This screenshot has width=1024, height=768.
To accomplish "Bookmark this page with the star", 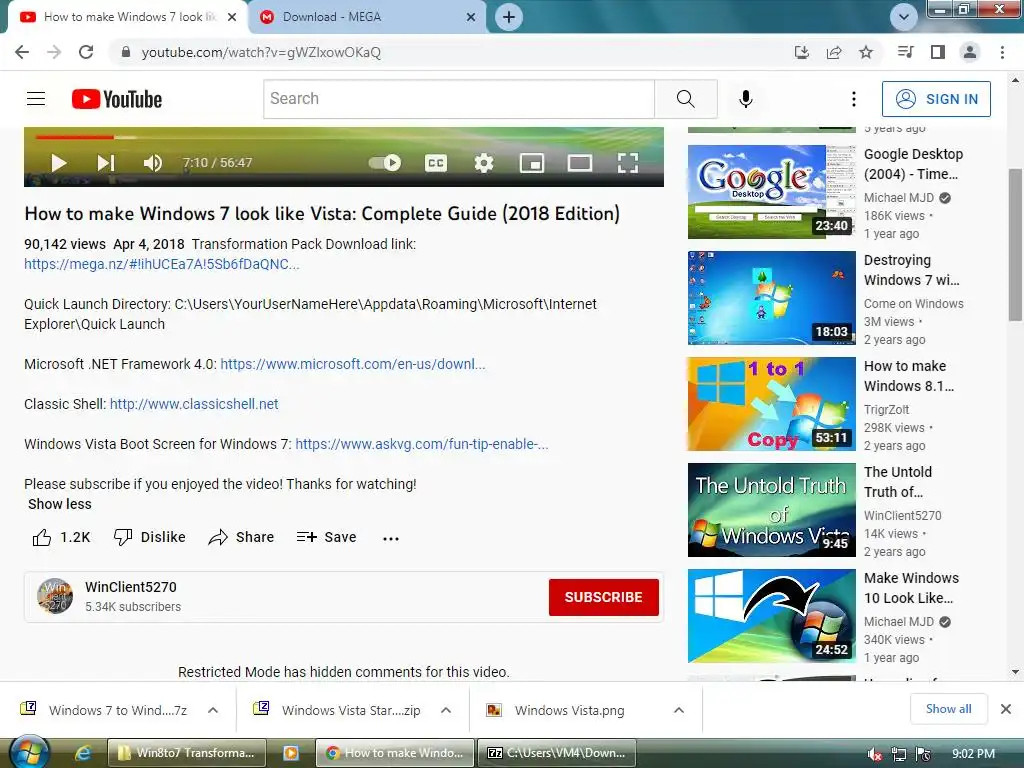I will point(866,52).
